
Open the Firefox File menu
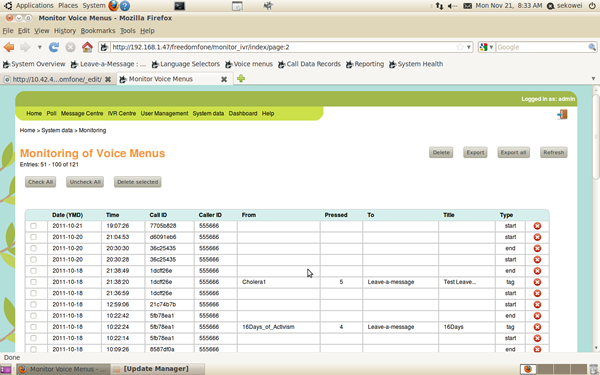(x=8, y=31)
